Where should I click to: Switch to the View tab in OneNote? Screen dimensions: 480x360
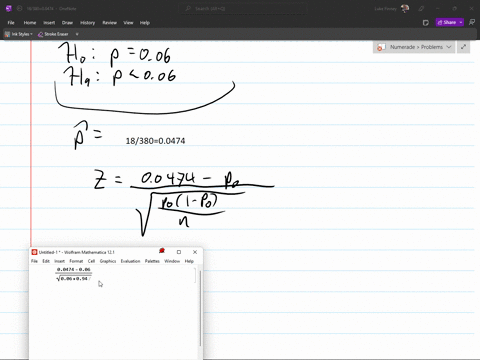click(x=128, y=23)
